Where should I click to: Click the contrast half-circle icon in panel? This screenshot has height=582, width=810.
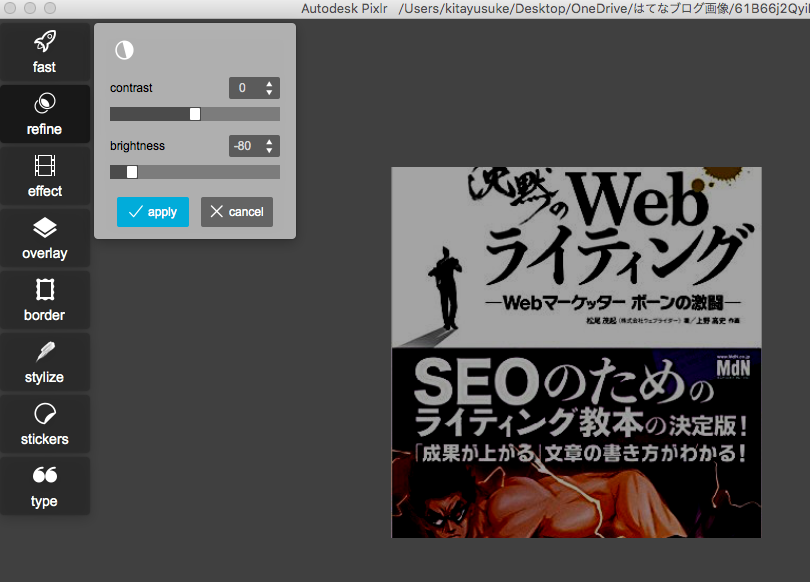coord(124,50)
